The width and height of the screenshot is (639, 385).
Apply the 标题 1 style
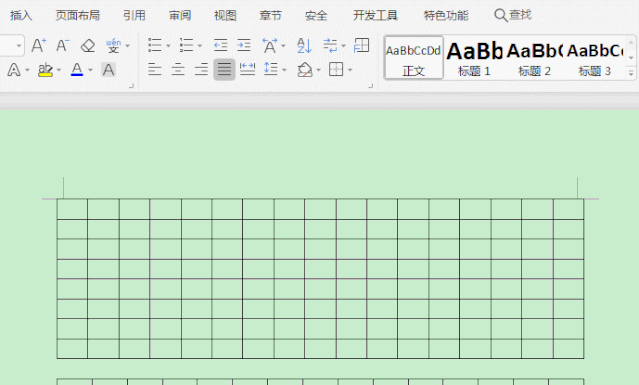[x=474, y=57]
